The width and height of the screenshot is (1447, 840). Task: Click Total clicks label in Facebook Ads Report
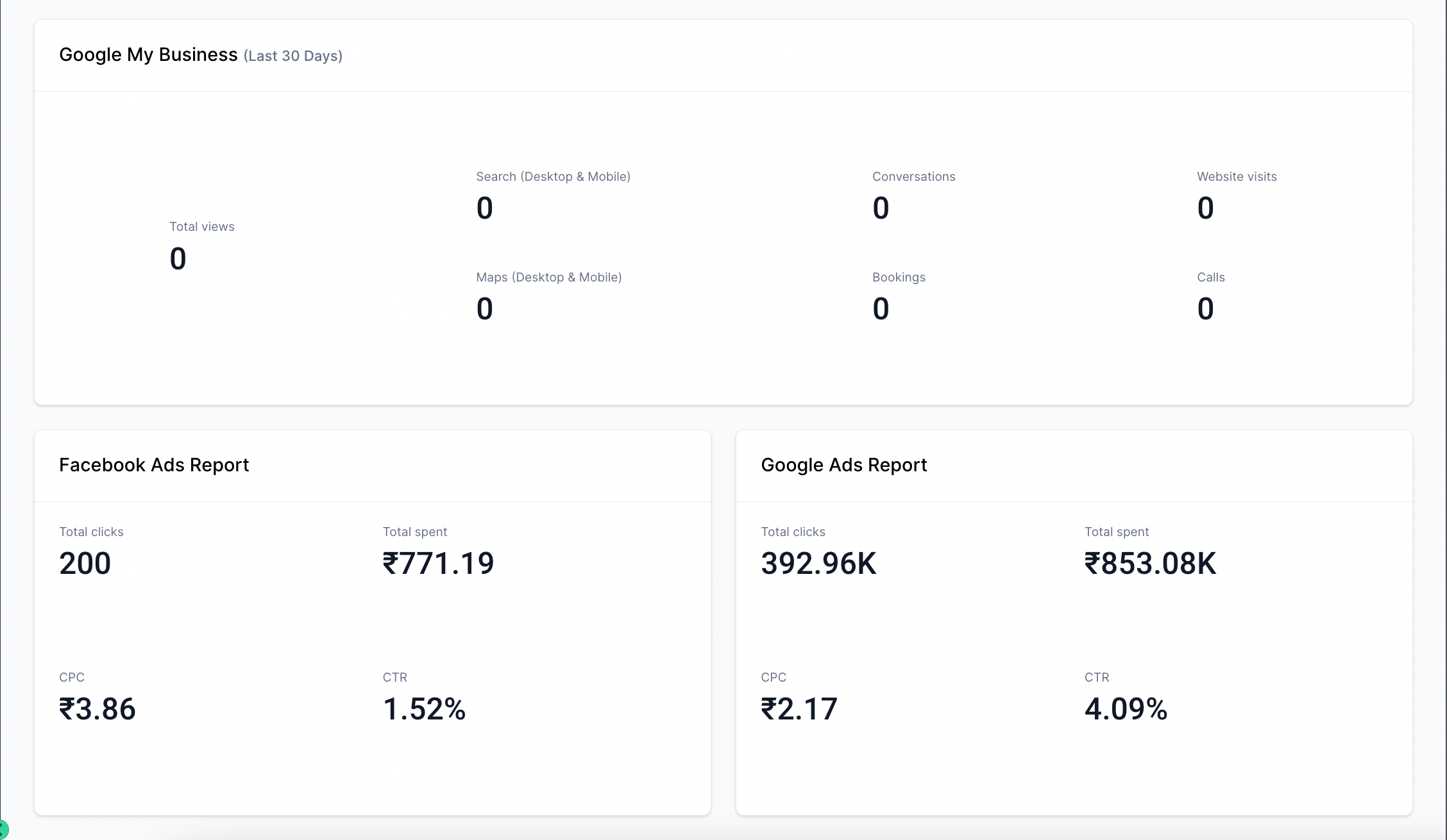point(91,532)
